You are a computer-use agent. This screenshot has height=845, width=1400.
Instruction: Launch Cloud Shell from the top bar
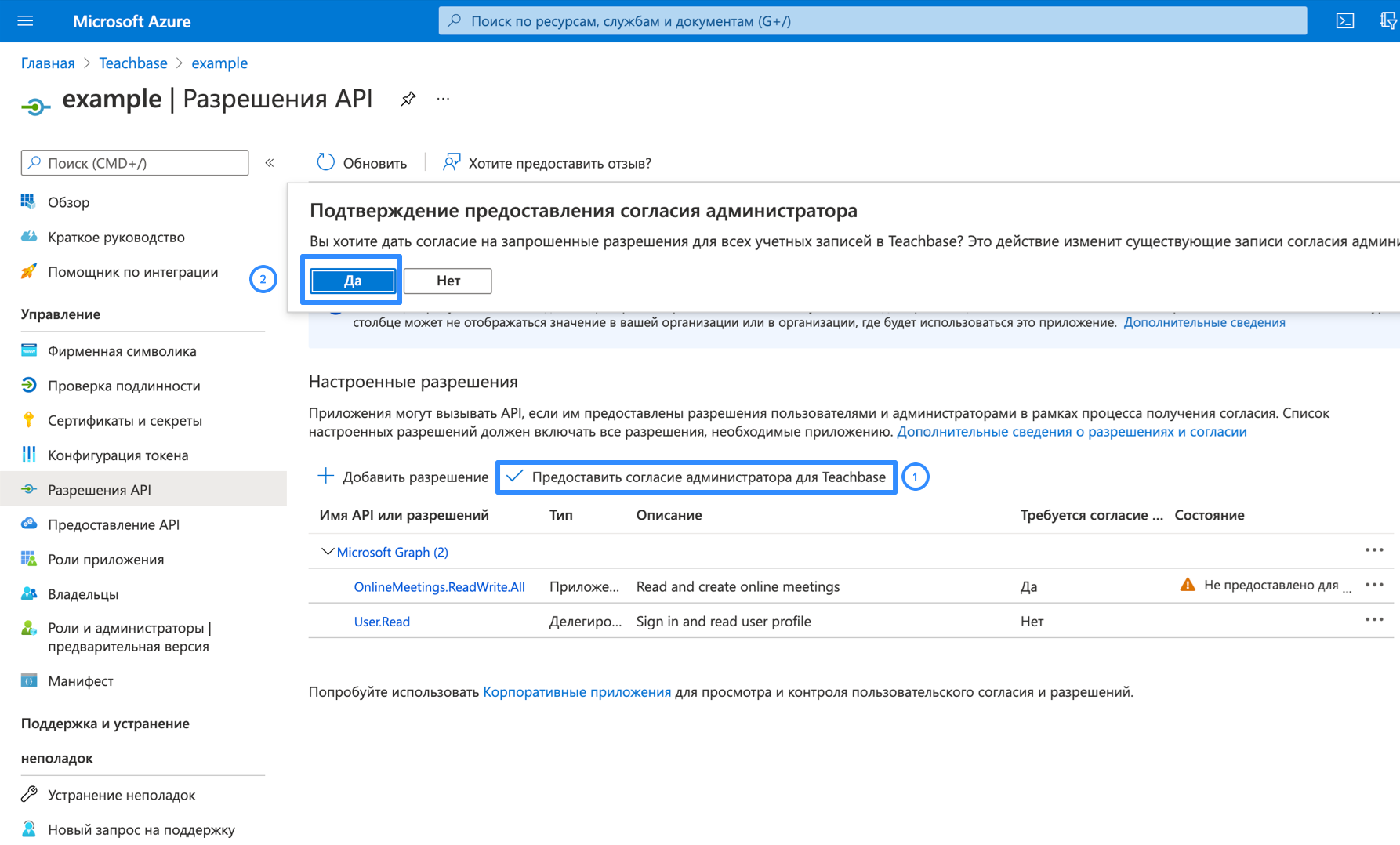coord(1345,21)
